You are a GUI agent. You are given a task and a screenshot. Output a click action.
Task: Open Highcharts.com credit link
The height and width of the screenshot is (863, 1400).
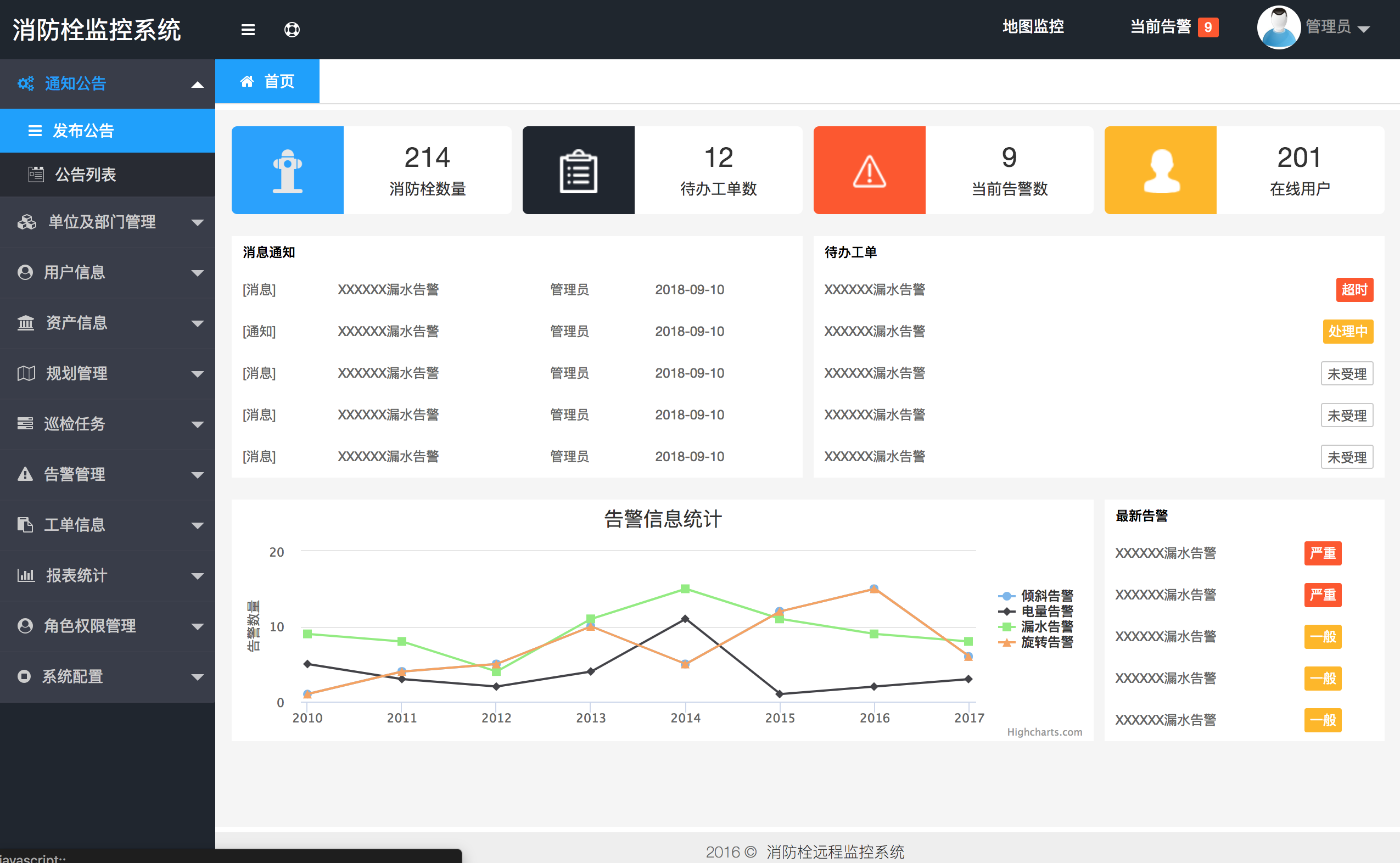(x=1044, y=732)
